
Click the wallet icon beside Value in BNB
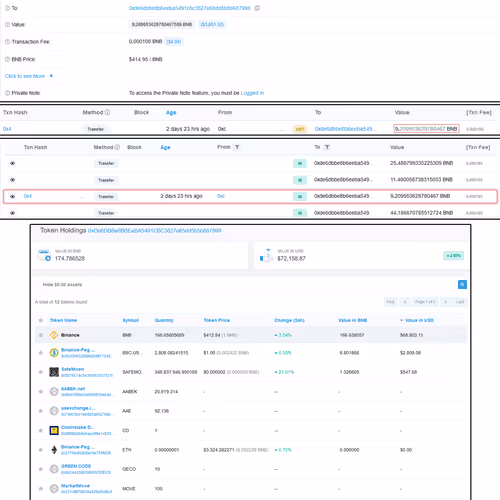[x=44, y=255]
